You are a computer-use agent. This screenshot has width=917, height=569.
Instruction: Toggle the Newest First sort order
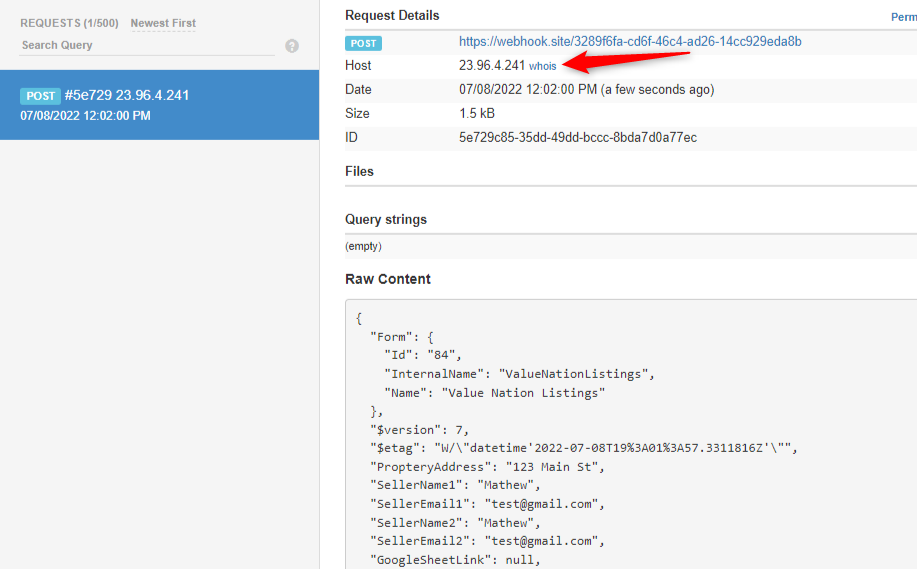coord(163,23)
